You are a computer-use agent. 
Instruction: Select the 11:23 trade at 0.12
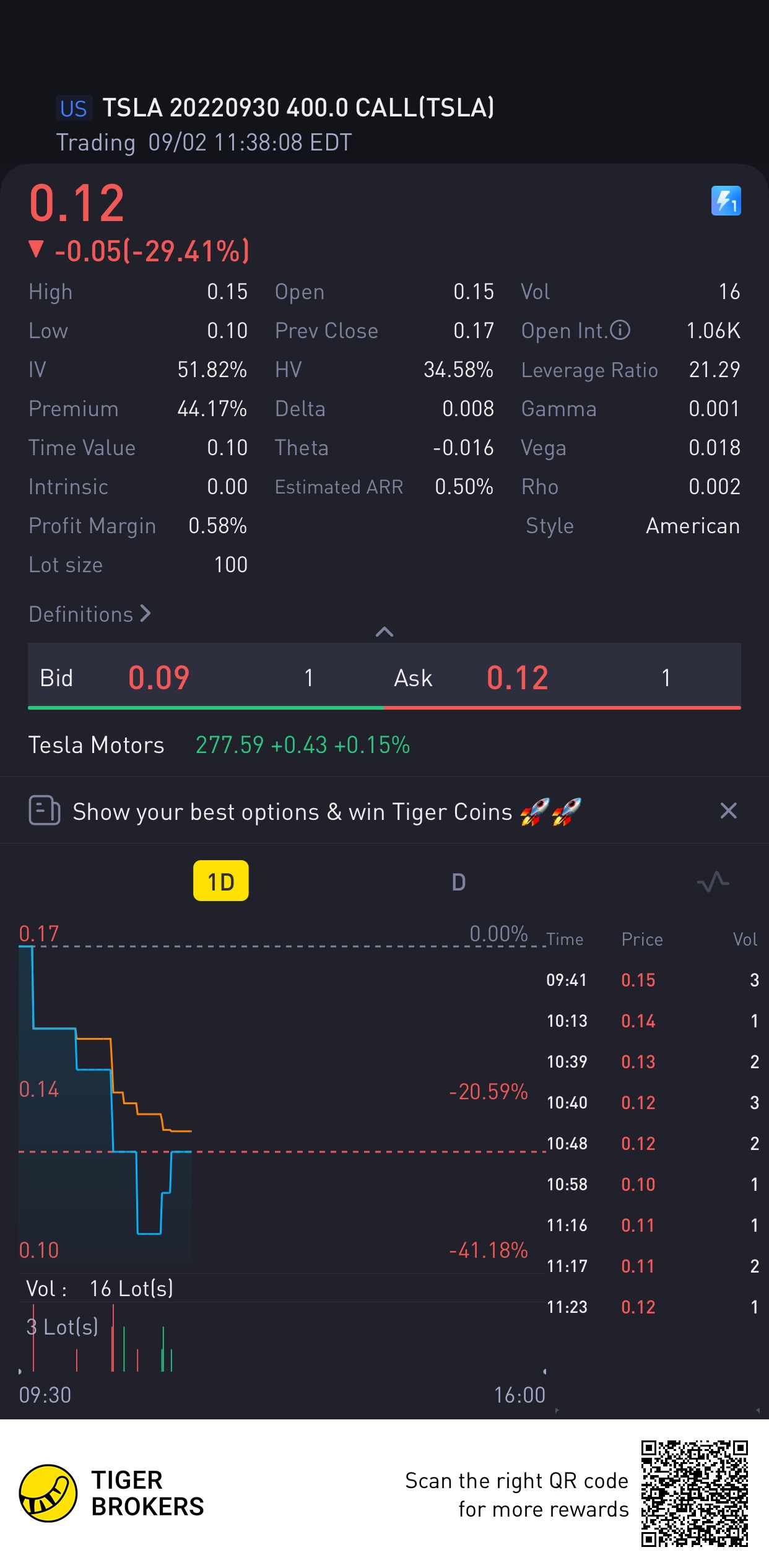click(x=651, y=1307)
